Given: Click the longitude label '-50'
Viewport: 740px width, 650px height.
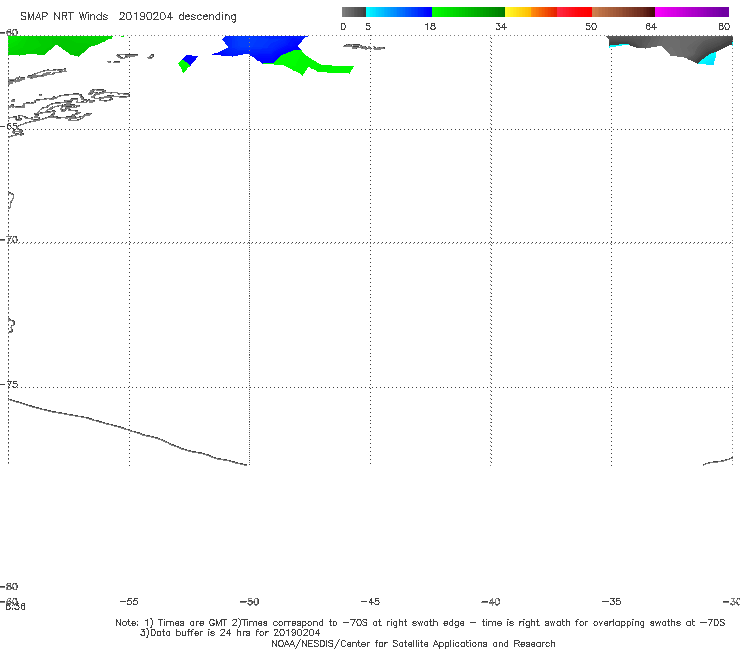Looking at the screenshot, I should pos(250,601).
